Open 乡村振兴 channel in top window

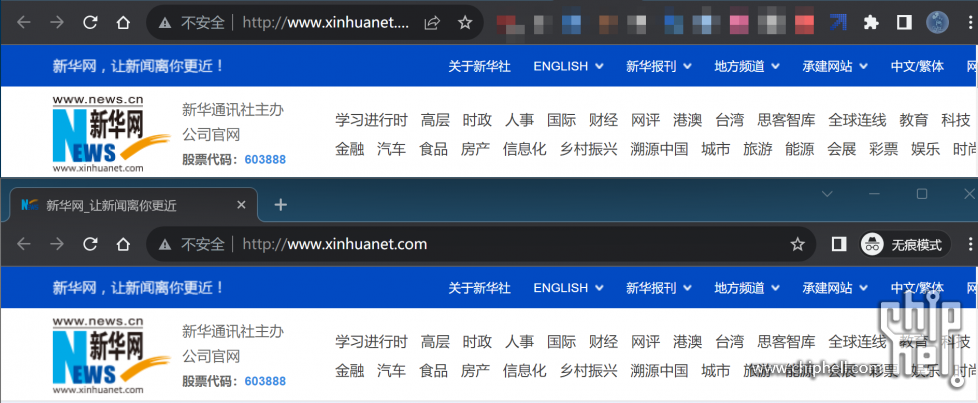pos(588,149)
